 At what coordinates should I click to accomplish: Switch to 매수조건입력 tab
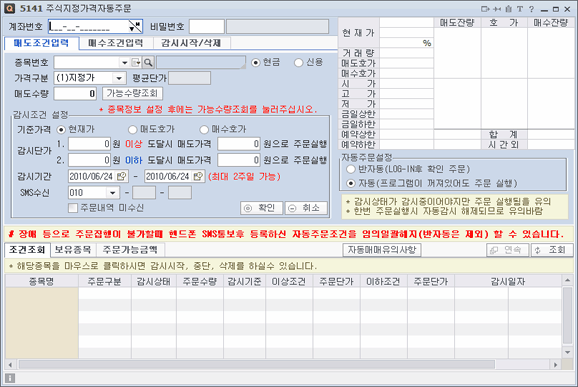pos(116,43)
